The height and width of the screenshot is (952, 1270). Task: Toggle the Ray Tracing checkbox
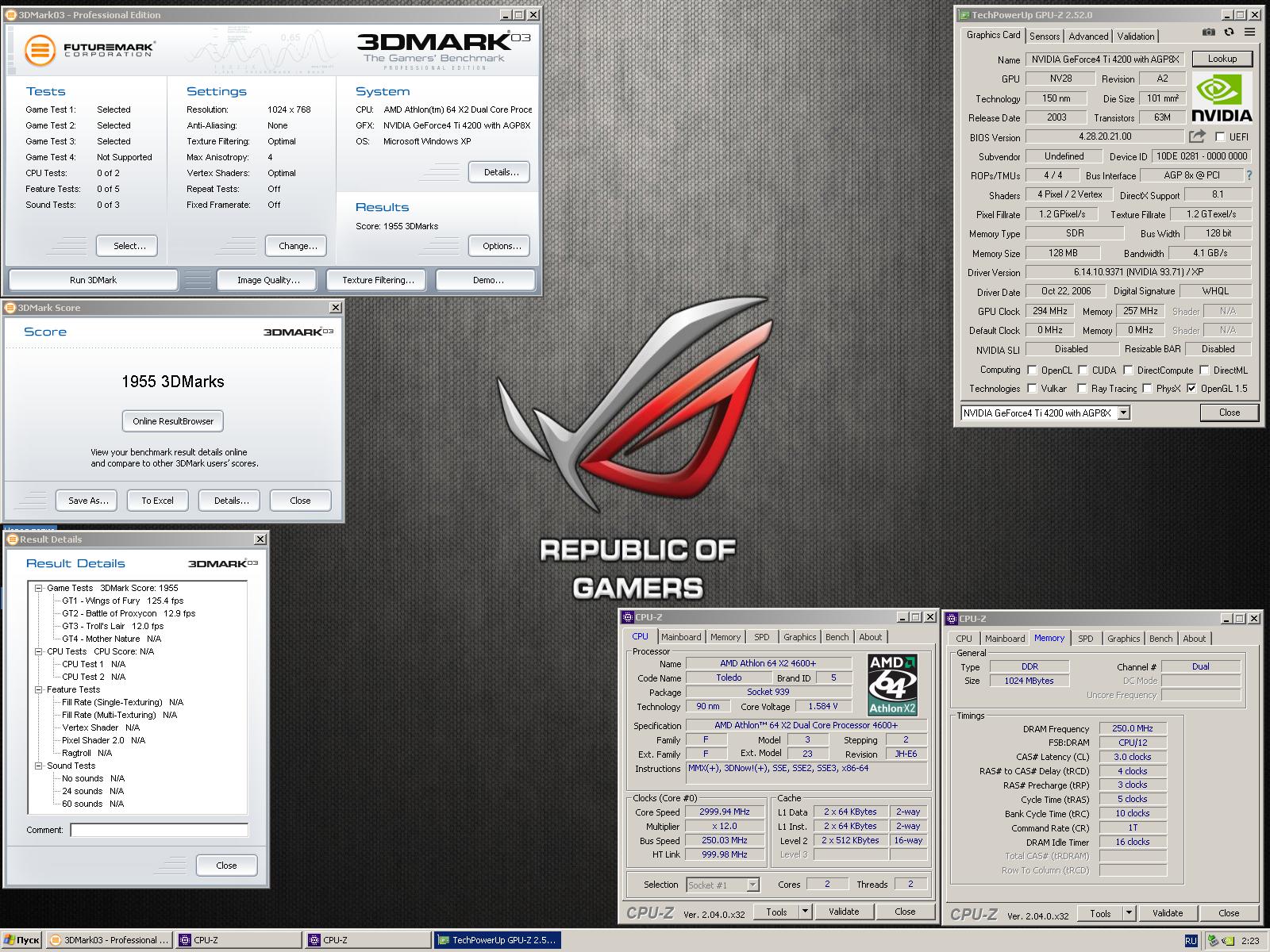pos(1082,388)
